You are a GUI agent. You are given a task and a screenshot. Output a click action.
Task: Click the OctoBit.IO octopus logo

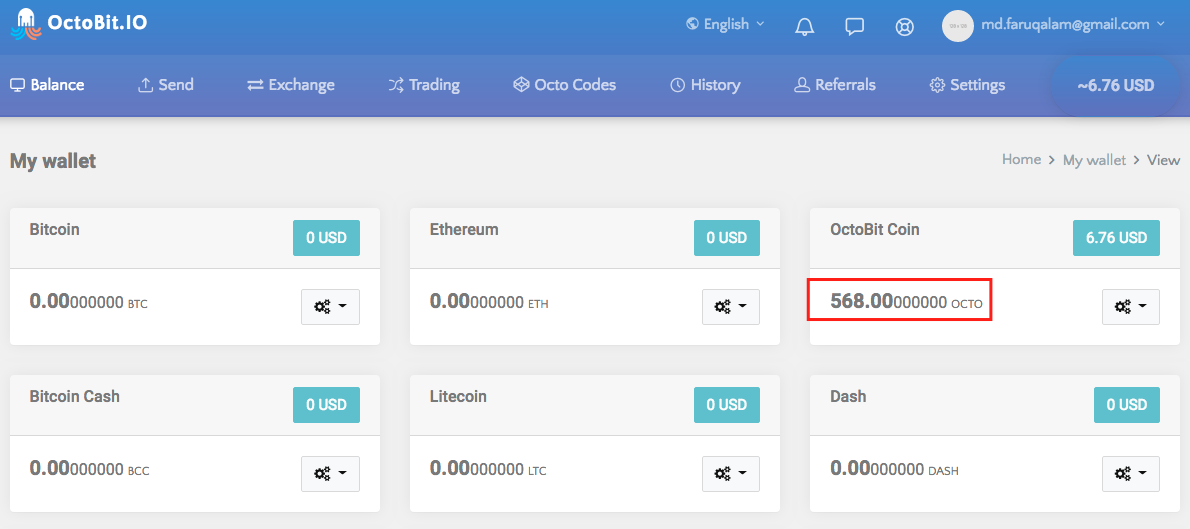25,24
